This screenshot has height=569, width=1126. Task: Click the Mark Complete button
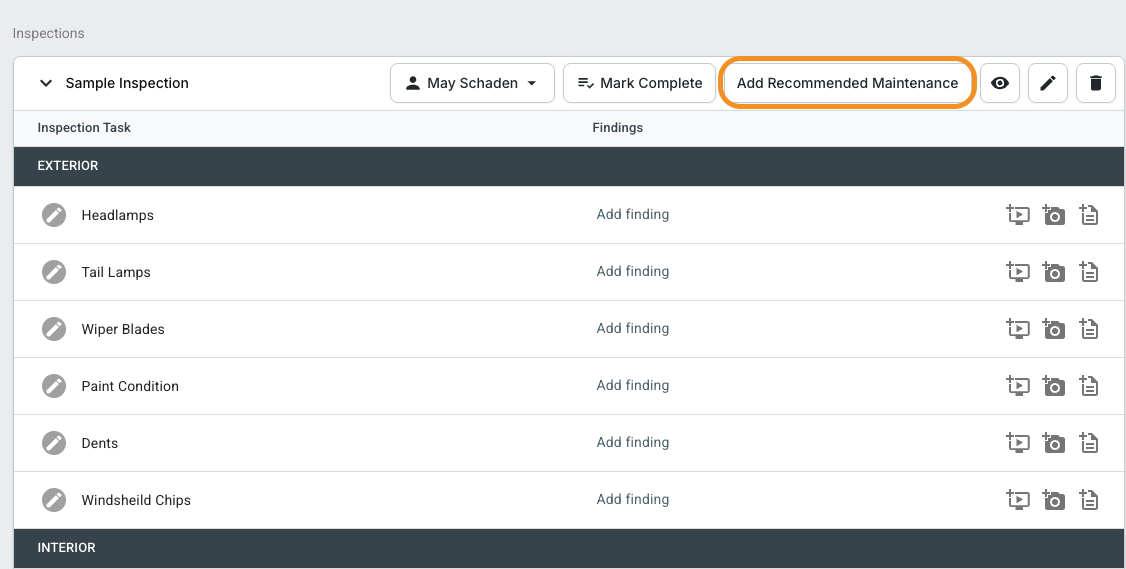(x=640, y=83)
